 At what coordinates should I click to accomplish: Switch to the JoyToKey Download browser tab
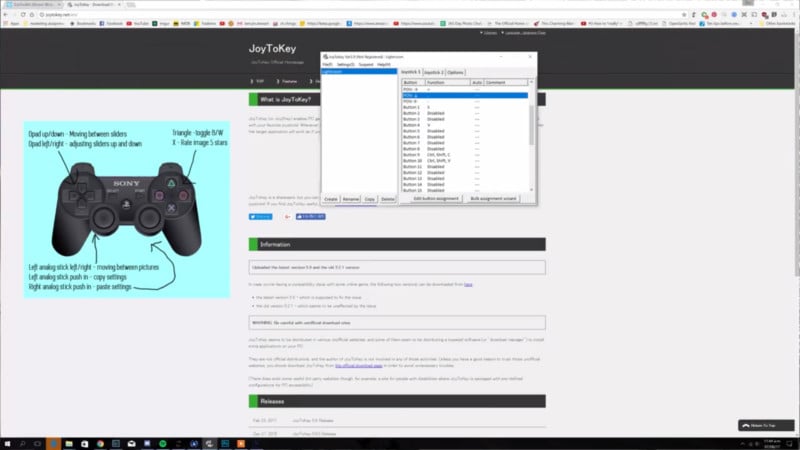(93, 4)
